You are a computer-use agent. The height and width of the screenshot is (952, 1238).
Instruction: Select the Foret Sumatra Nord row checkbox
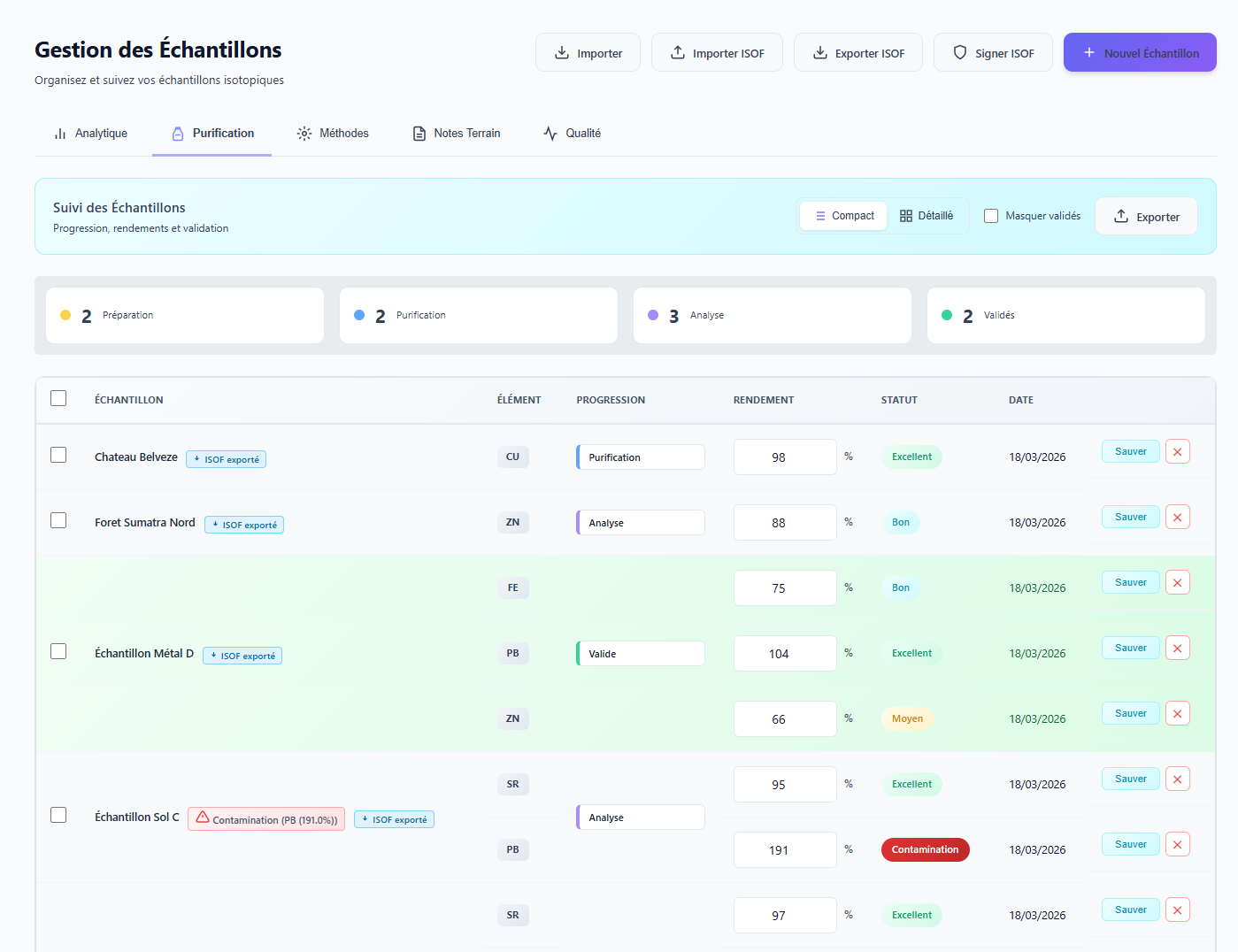(58, 520)
